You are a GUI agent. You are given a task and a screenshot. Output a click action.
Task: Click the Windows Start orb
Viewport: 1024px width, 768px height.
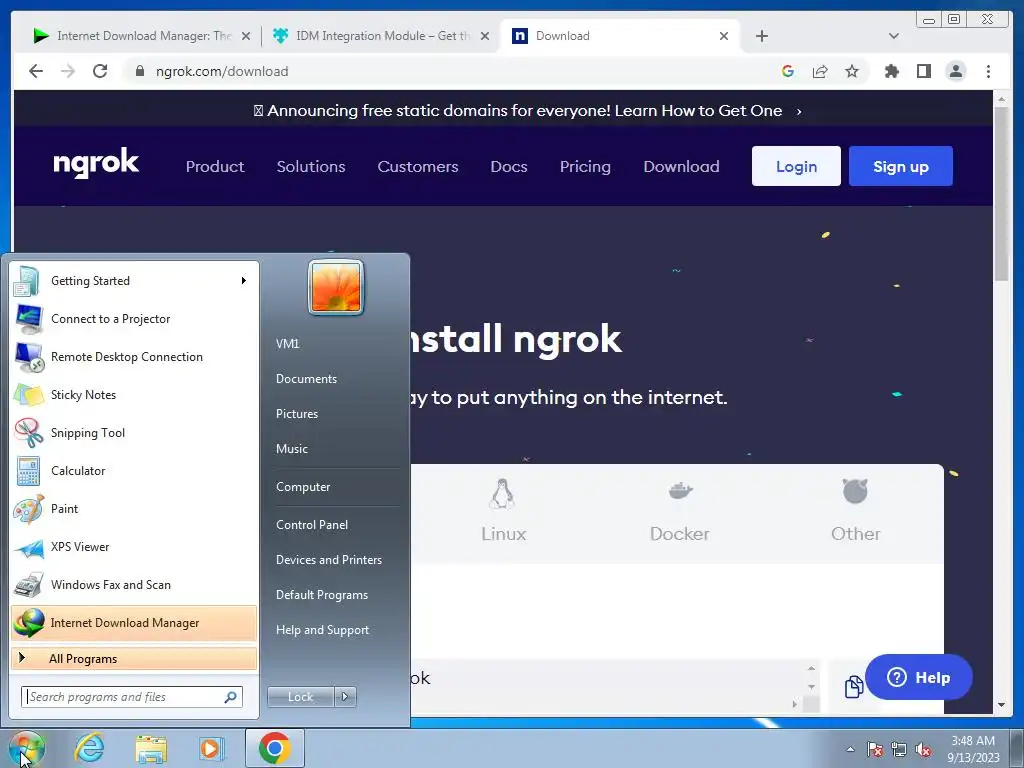tap(27, 748)
